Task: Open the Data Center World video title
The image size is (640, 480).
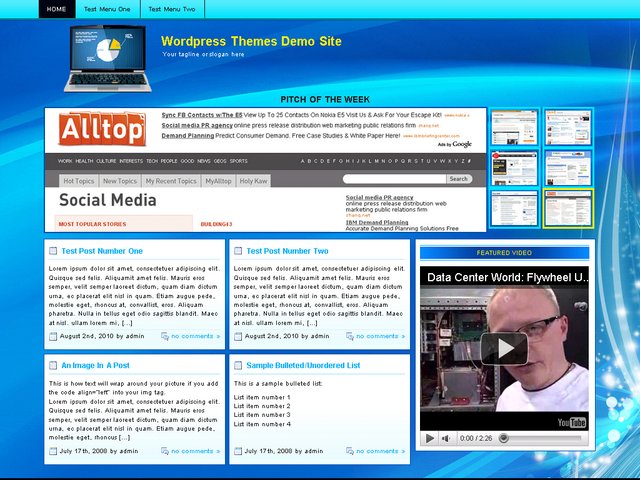Action: pyautogui.click(x=507, y=278)
